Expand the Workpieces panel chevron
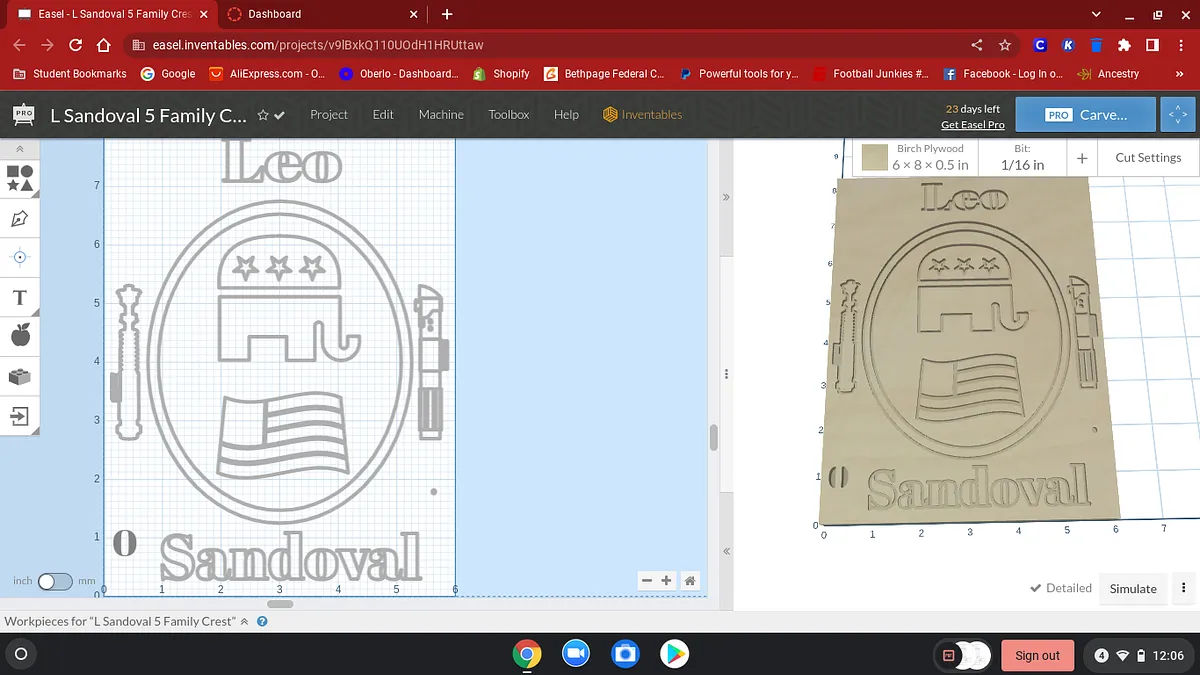1200x675 pixels. (x=244, y=621)
